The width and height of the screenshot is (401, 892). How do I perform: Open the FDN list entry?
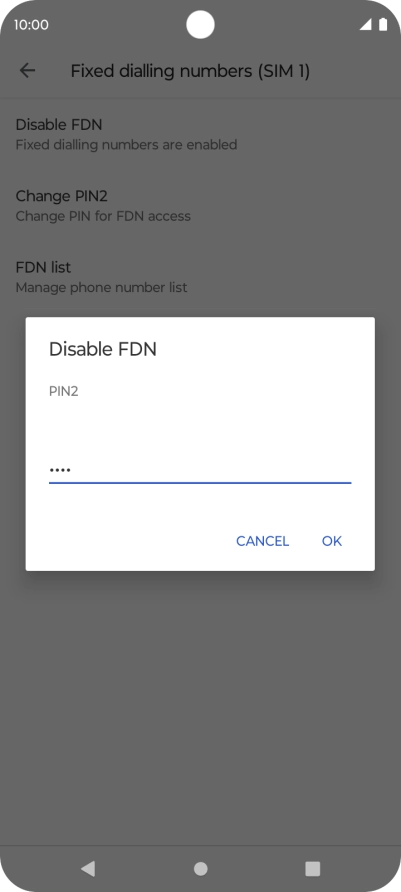pos(200,276)
